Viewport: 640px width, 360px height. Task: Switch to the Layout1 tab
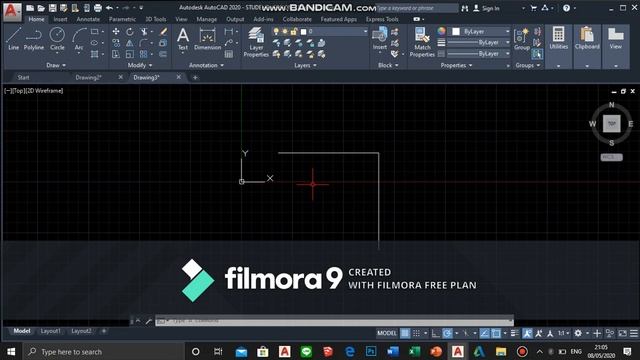(50, 331)
